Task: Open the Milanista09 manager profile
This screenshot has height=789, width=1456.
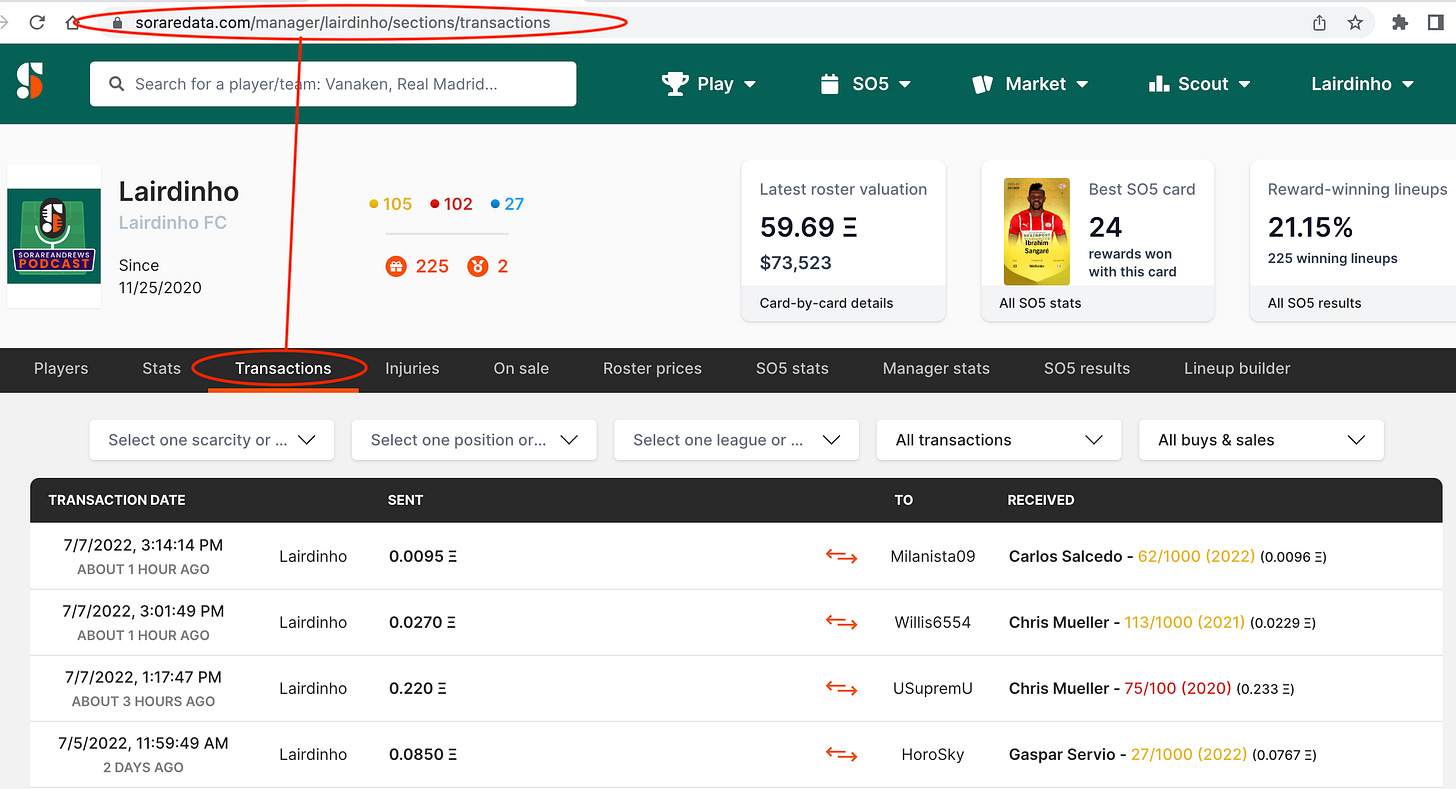Action: click(932, 556)
